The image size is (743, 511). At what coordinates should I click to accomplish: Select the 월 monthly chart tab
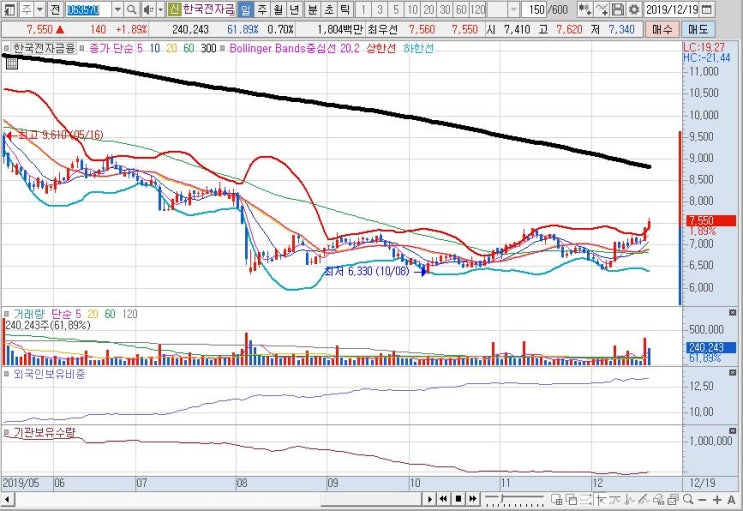(x=278, y=9)
